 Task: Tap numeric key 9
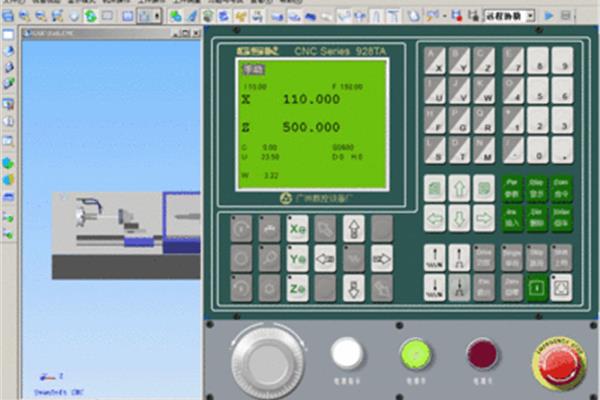pyautogui.click(x=562, y=60)
